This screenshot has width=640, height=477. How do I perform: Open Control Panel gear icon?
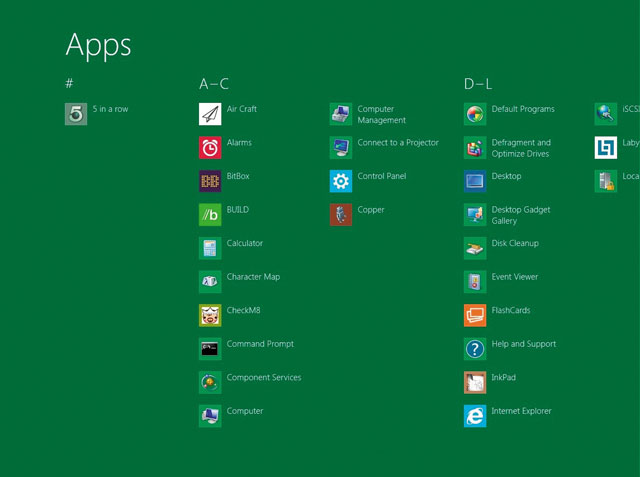click(x=341, y=181)
